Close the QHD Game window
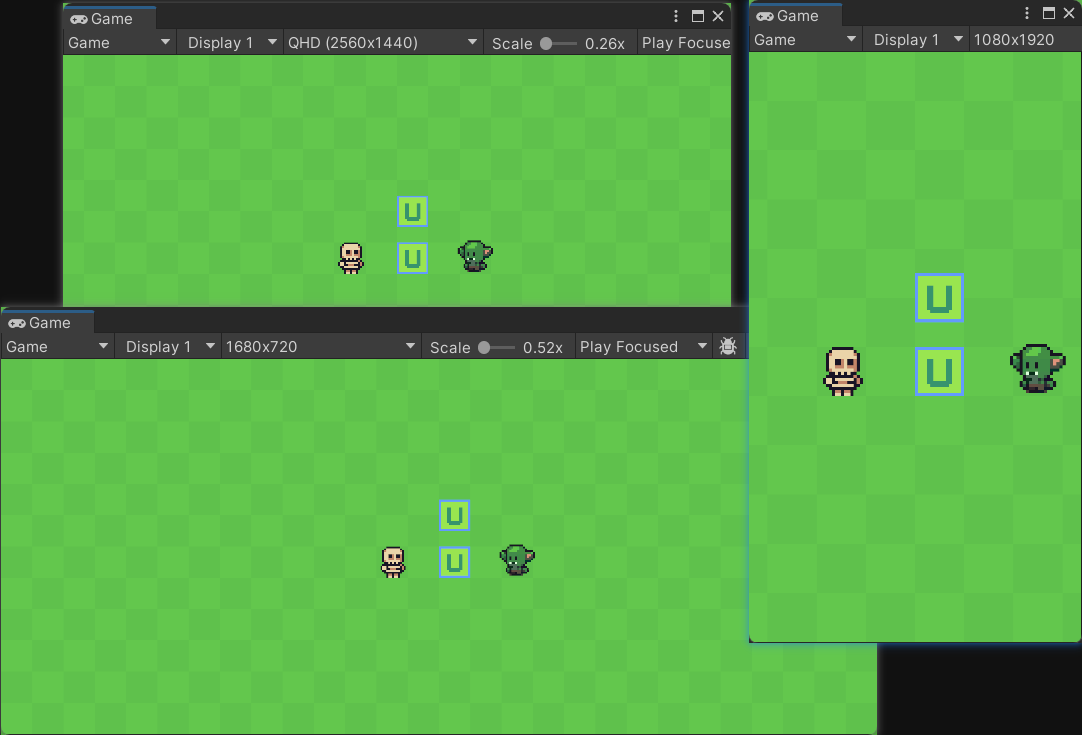Viewport: 1082px width, 735px height. click(718, 17)
